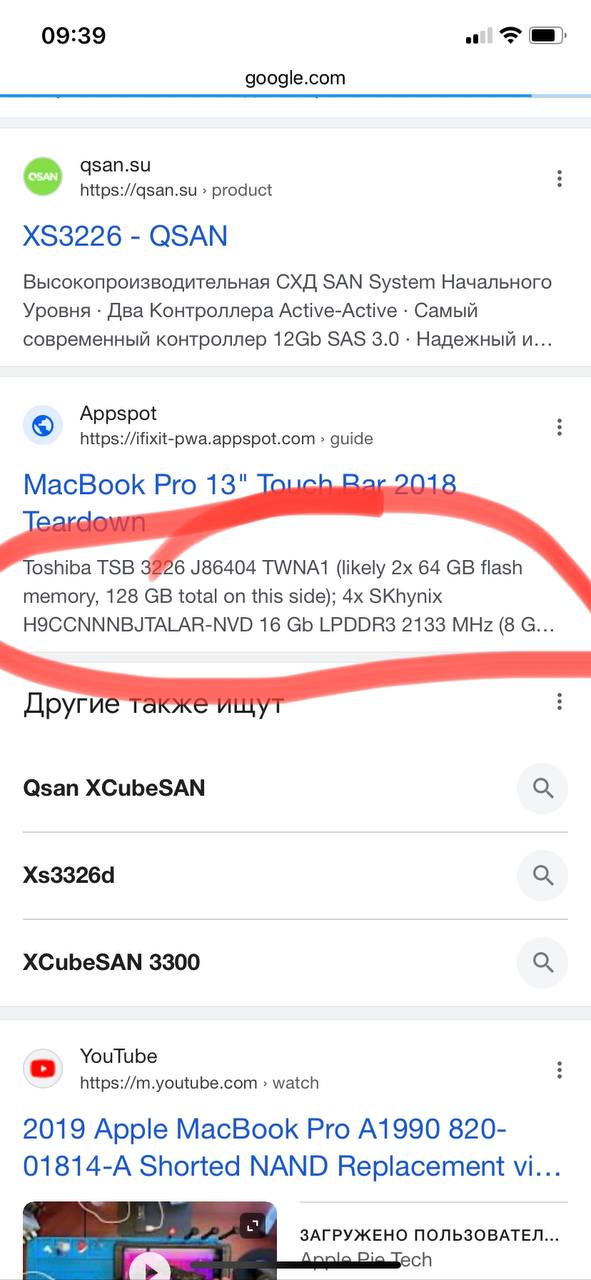Tap the search icon next to Xs3326d
The image size is (591, 1280).
pos(543,876)
